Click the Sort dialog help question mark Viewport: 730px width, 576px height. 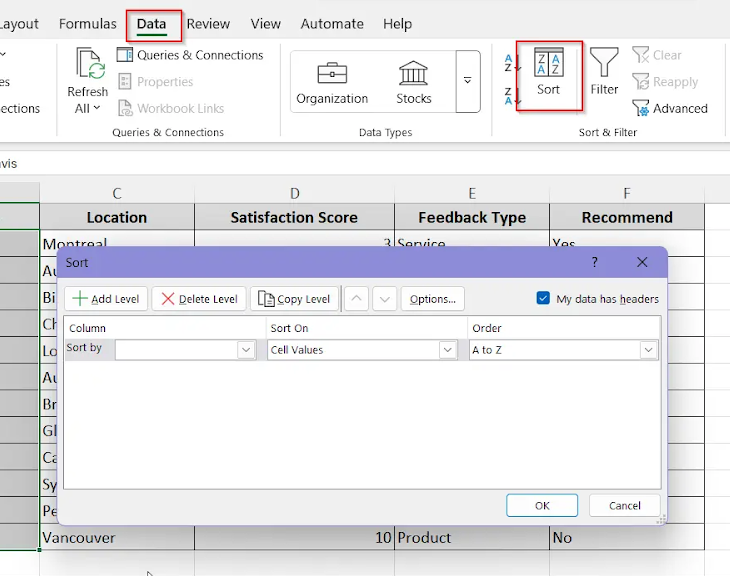coord(595,262)
